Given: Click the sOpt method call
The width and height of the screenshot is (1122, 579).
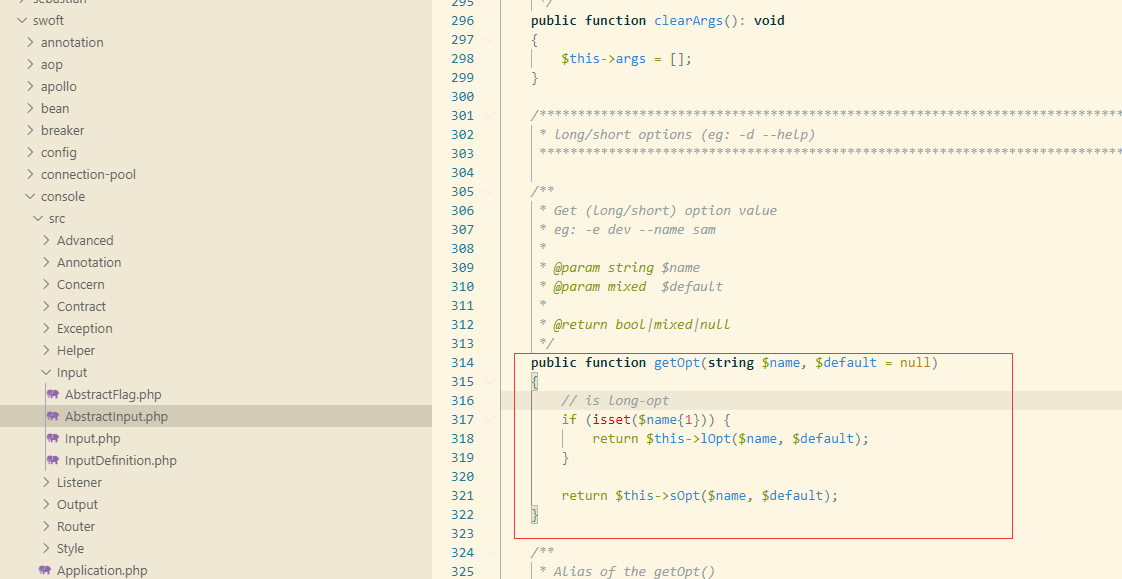Looking at the screenshot, I should (685, 495).
